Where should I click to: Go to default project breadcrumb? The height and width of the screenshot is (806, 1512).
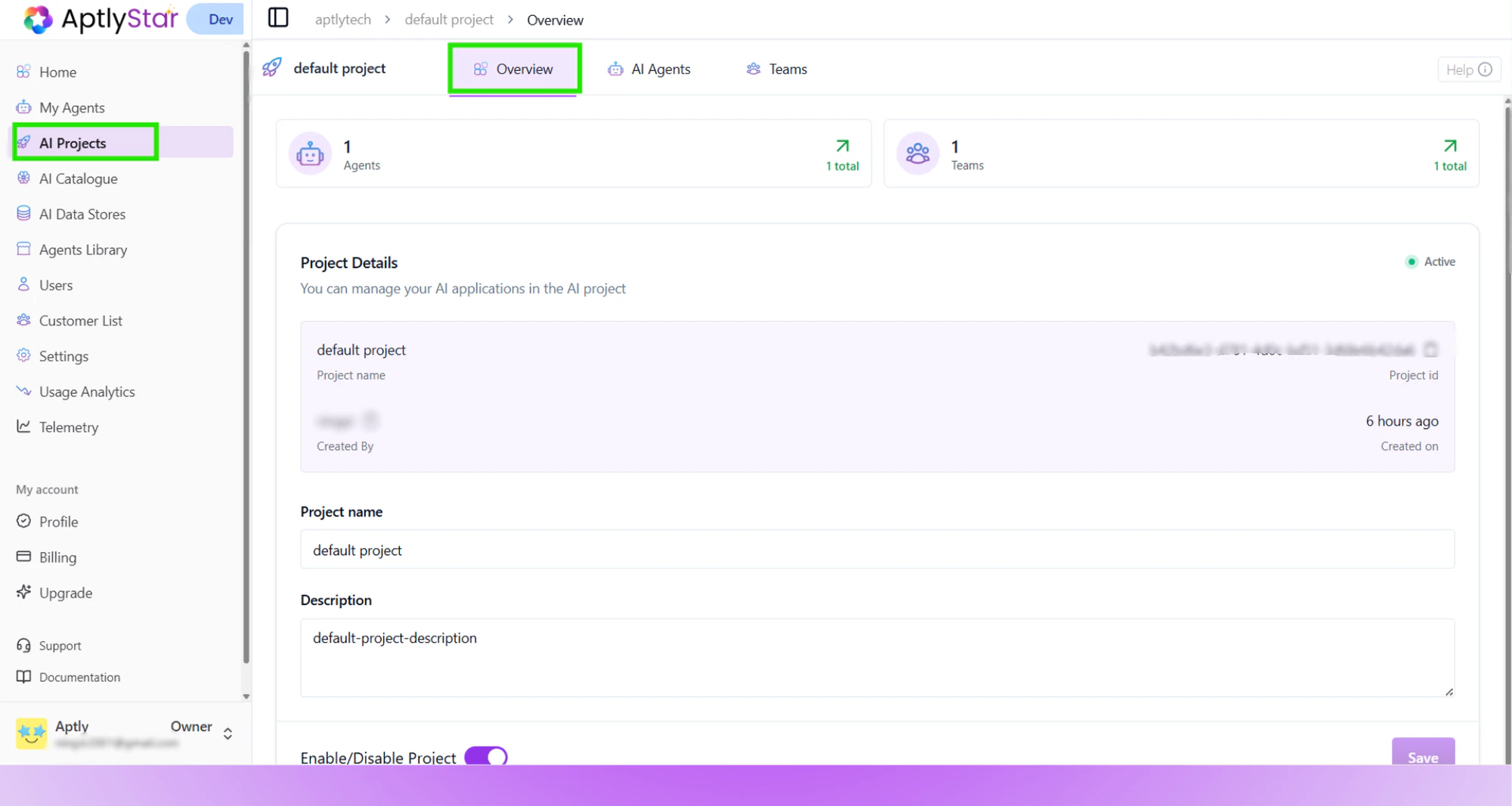pyautogui.click(x=449, y=20)
